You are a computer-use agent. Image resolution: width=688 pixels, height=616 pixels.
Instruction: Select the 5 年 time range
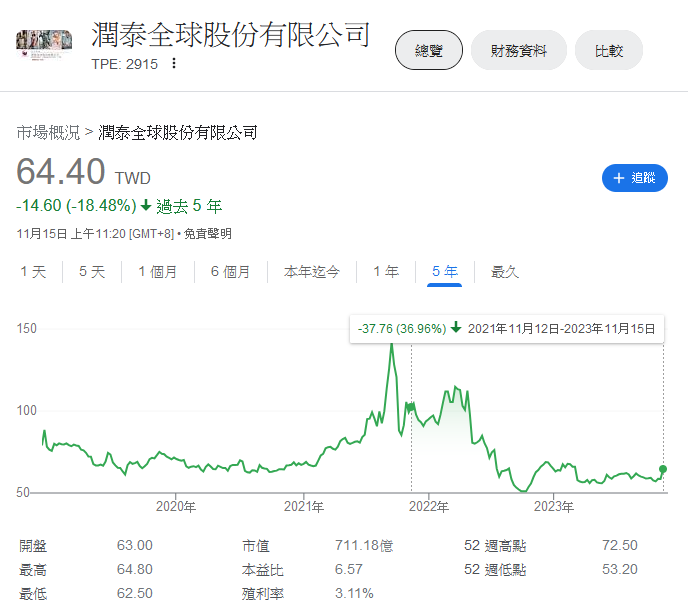click(x=444, y=271)
